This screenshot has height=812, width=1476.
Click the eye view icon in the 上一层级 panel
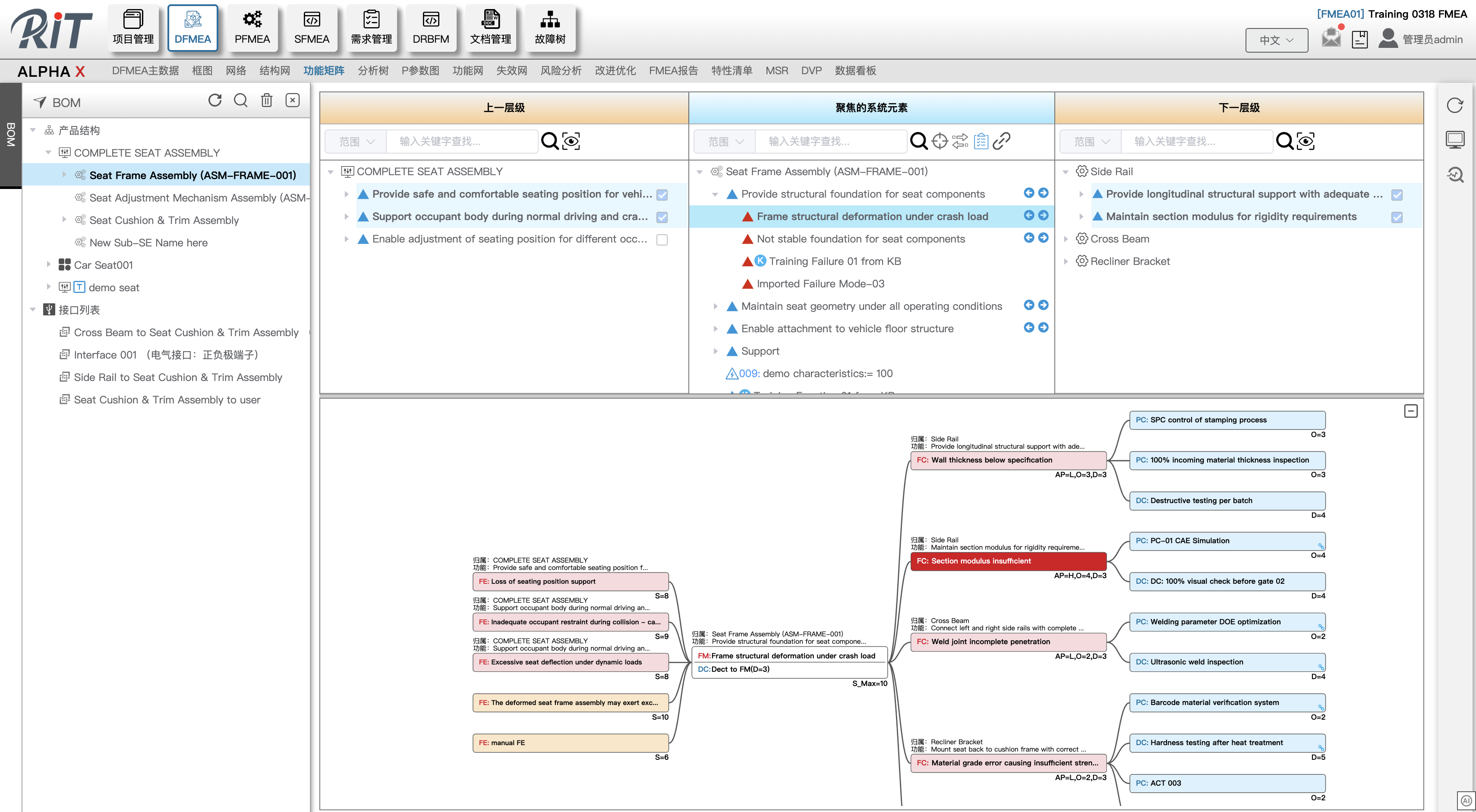coord(571,141)
